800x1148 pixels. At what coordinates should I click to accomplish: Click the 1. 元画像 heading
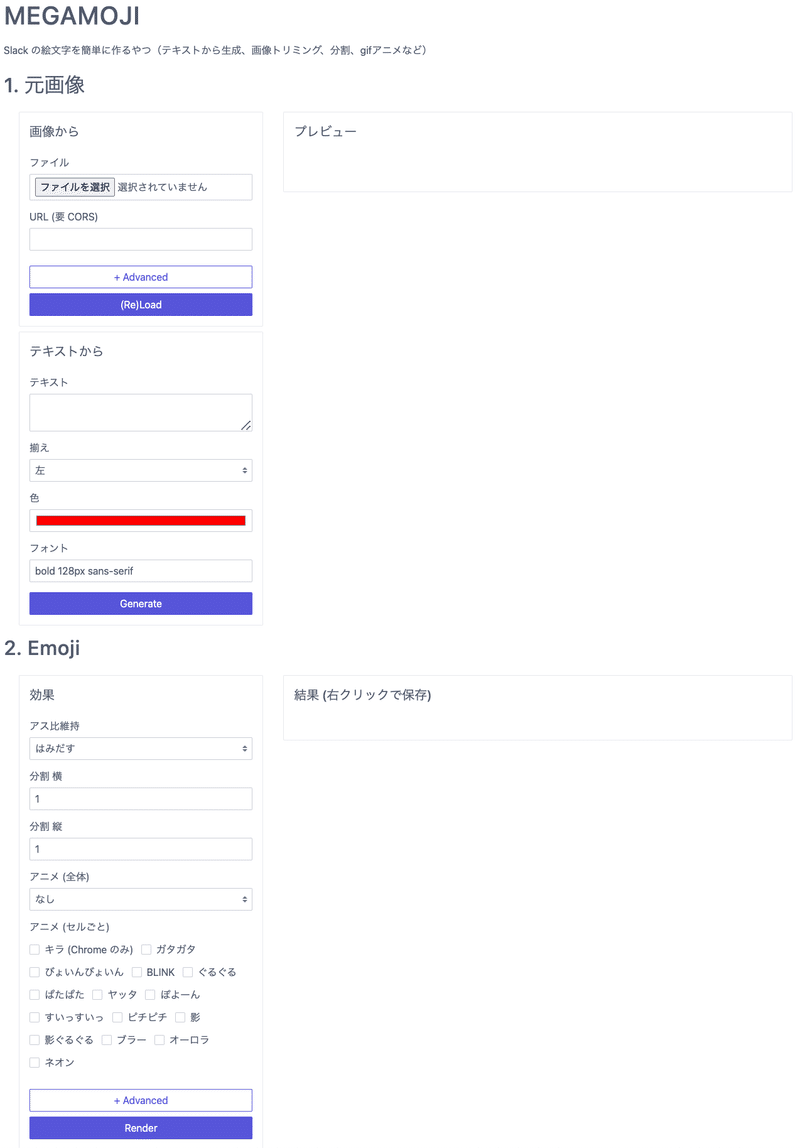click(45, 85)
